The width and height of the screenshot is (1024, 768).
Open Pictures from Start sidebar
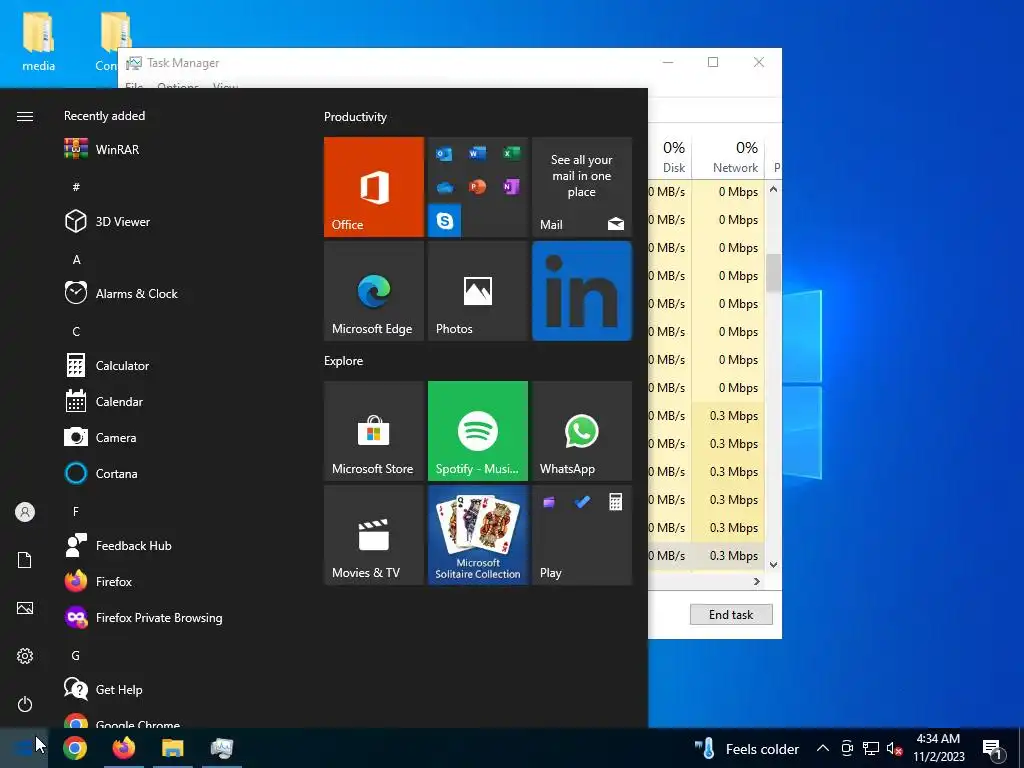25,608
